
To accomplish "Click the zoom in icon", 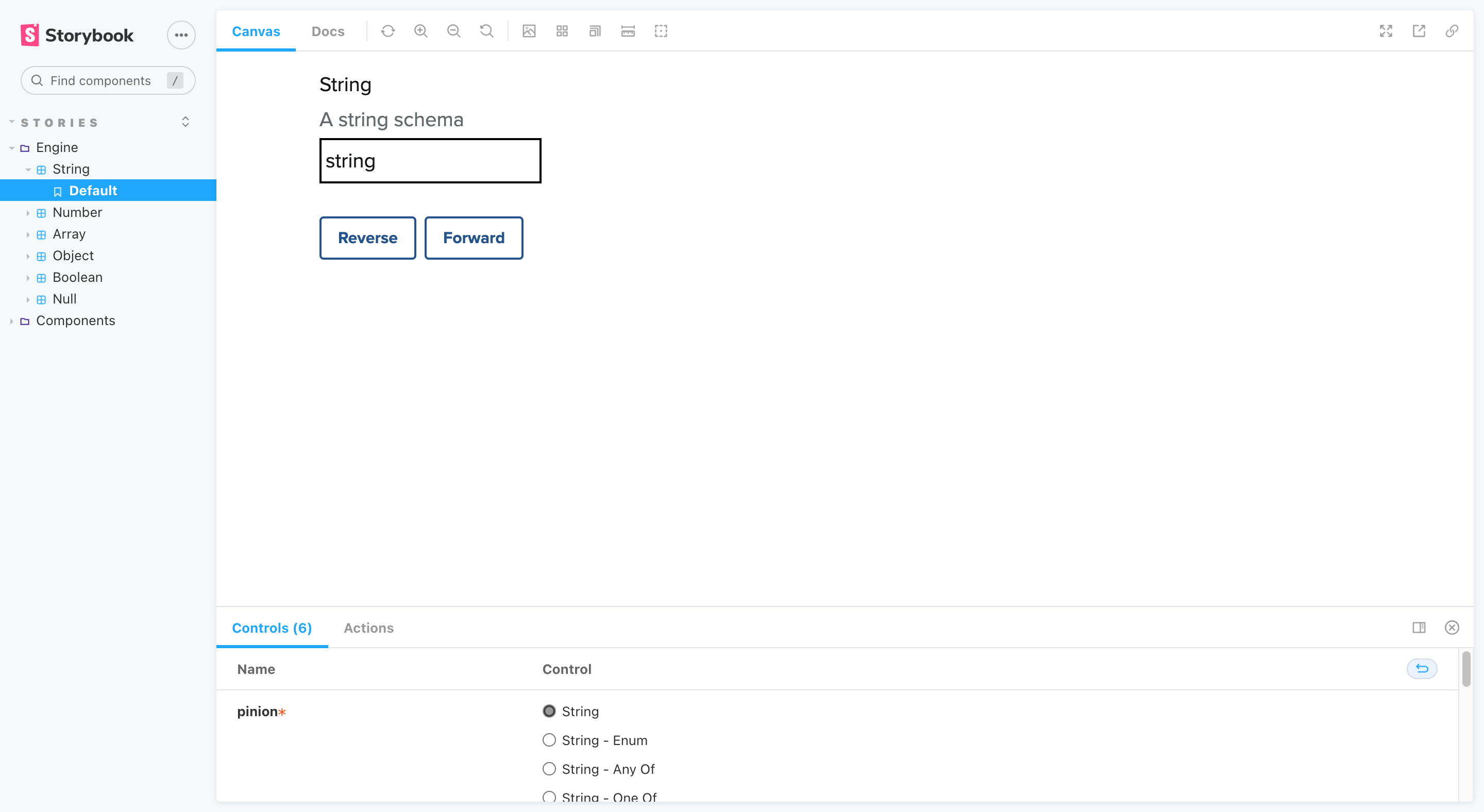I will tap(421, 31).
